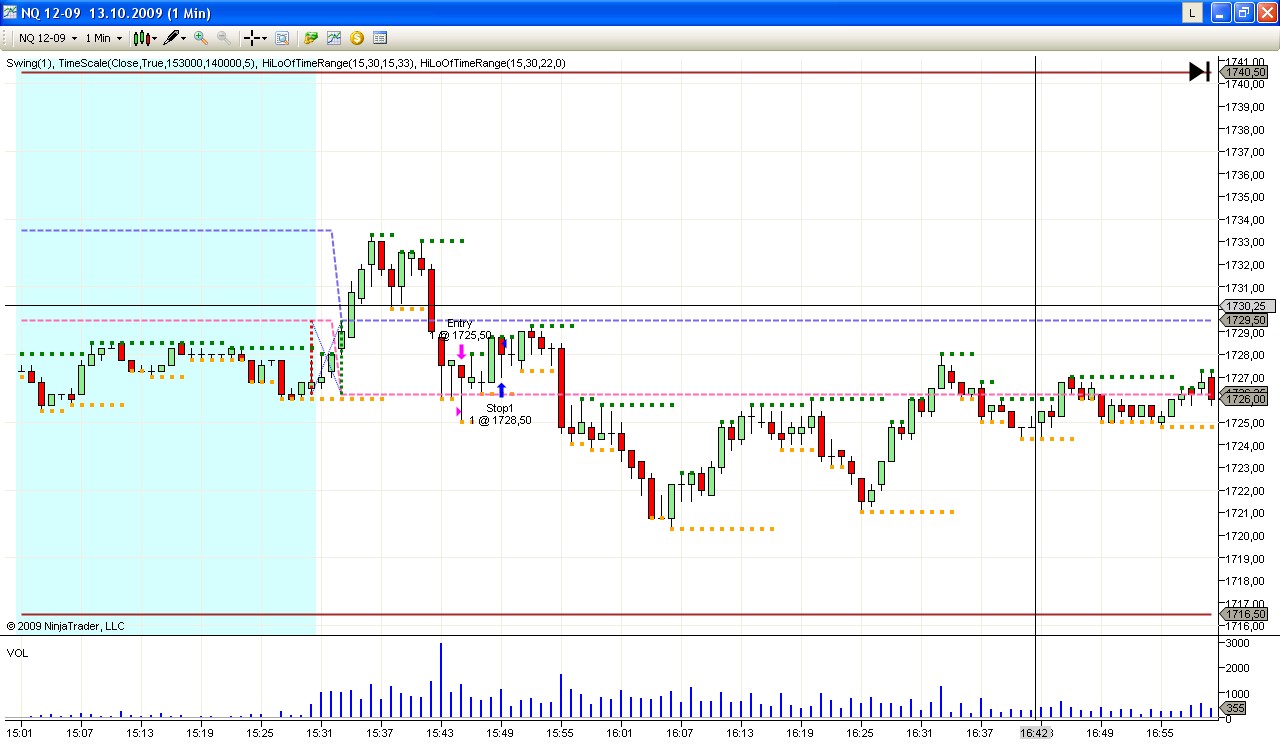Open the candlestick chart style dropdown
Image resolution: width=1280 pixels, height=745 pixels.
(144, 38)
